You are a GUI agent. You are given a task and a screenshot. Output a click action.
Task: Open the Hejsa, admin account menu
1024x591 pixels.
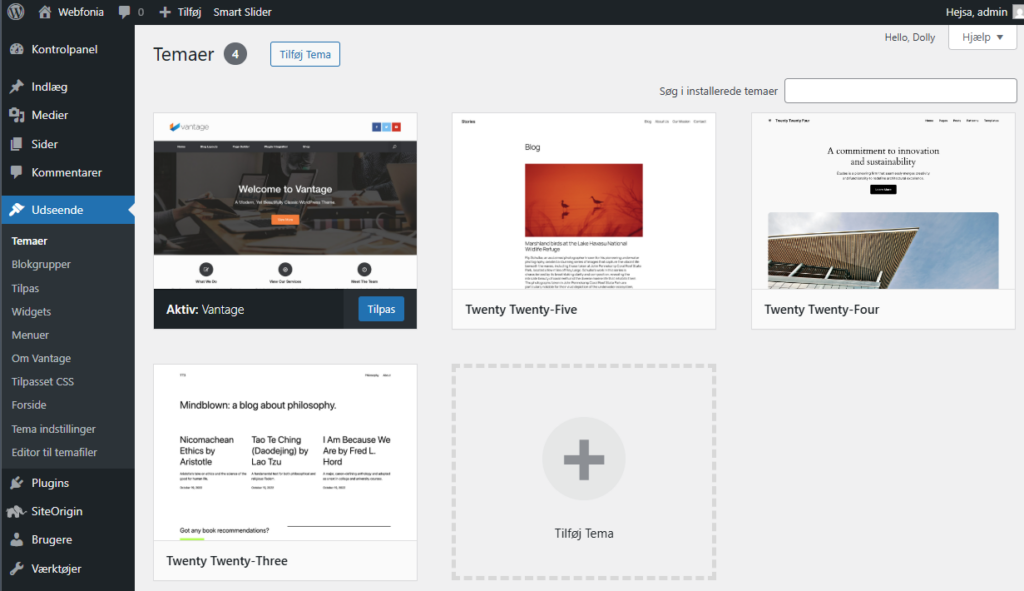click(x=980, y=12)
